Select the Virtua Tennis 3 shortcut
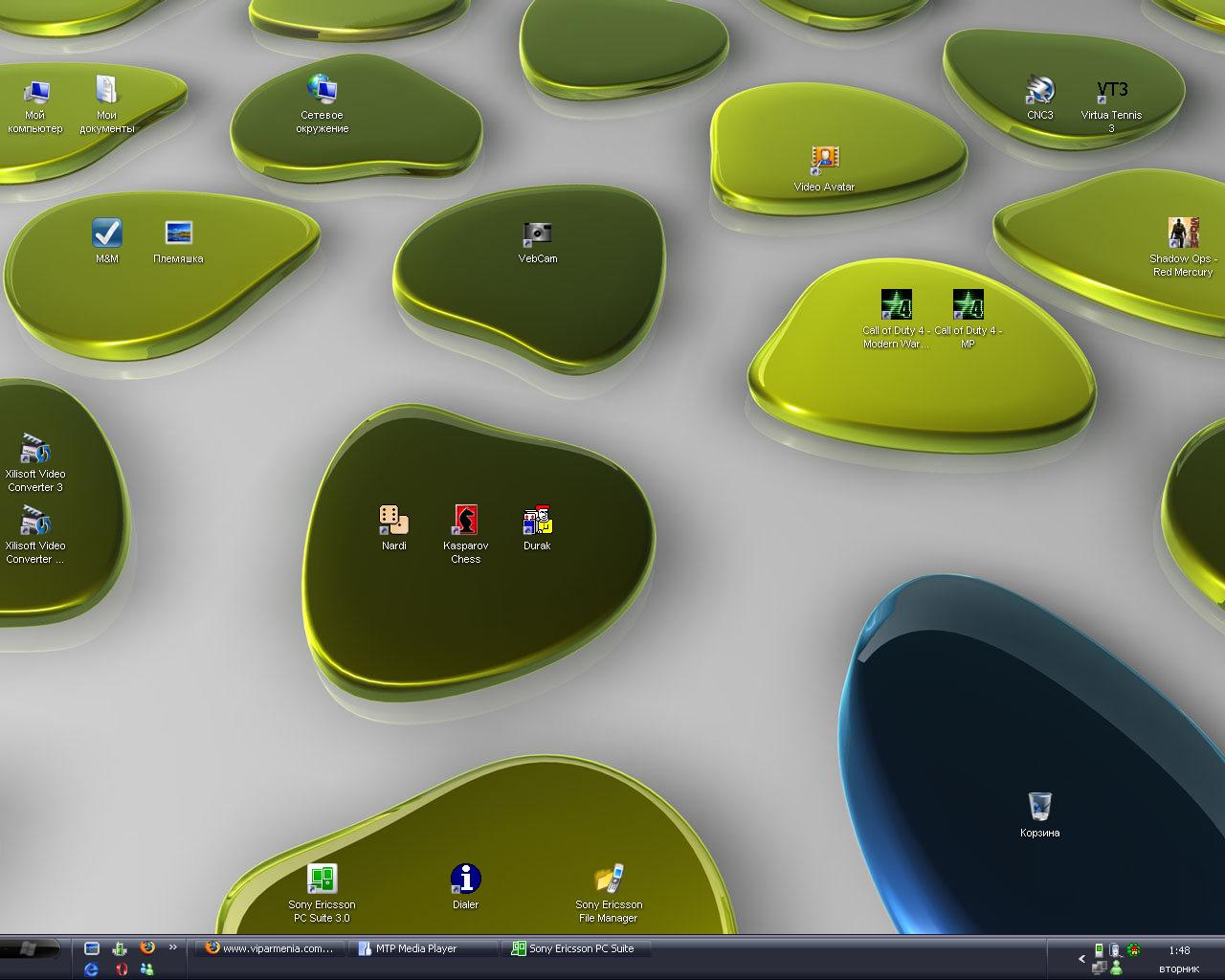The width and height of the screenshot is (1225, 980). pos(1111,91)
